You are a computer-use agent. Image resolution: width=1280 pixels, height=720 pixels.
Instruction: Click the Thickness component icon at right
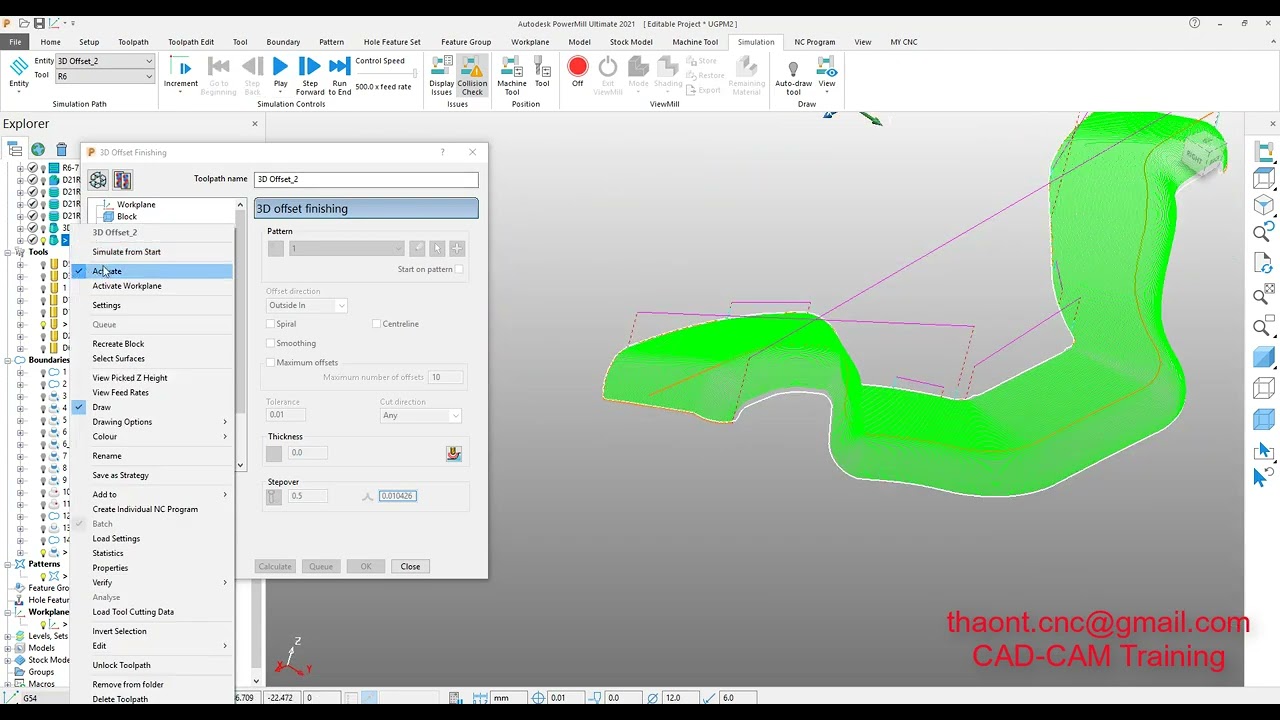pos(454,453)
